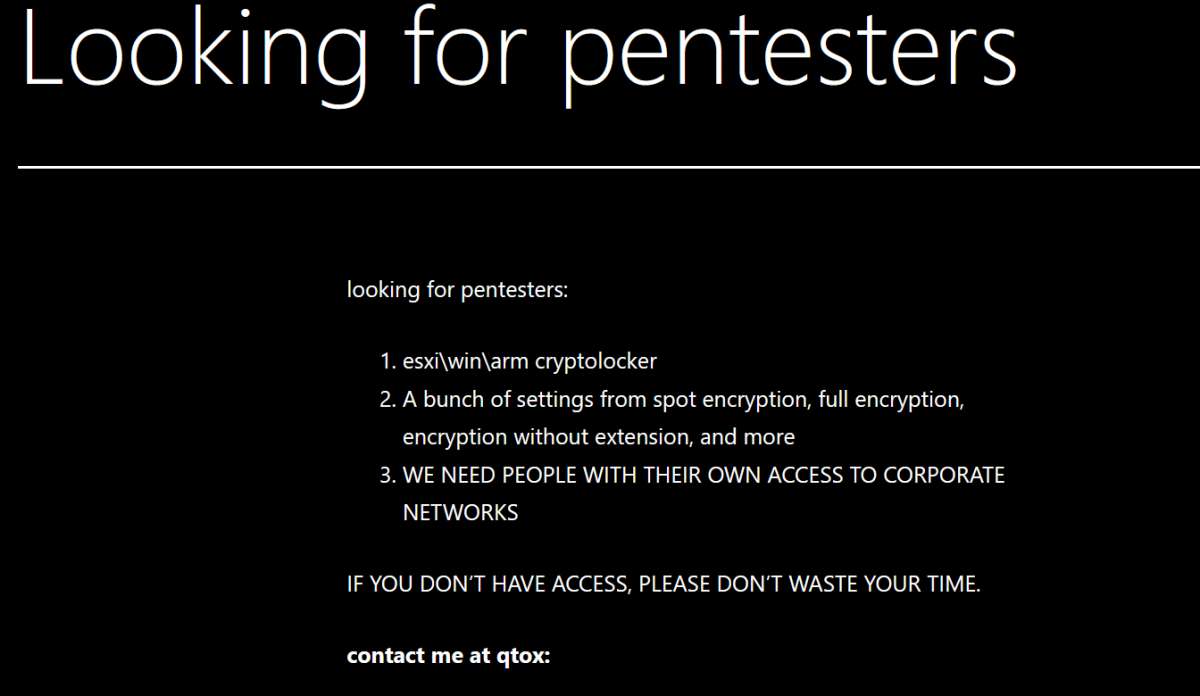Click the word "cryptolocker" in item one
This screenshot has height=696, width=1200.
click(595, 362)
